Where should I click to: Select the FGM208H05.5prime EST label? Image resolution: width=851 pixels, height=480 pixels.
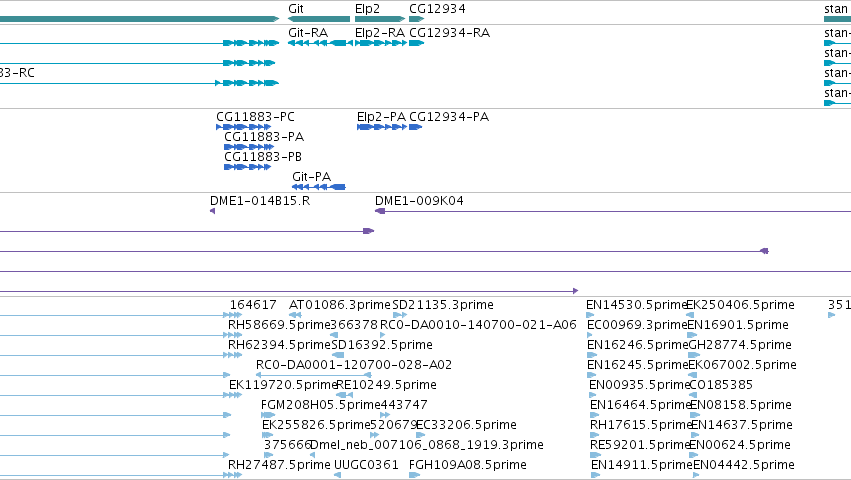click(320, 406)
